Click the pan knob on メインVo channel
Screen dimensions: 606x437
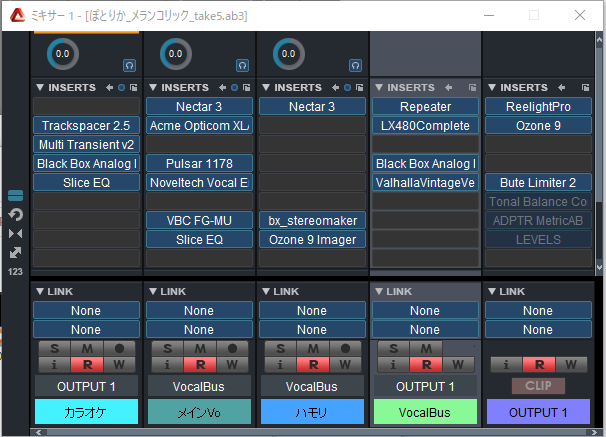[175, 54]
